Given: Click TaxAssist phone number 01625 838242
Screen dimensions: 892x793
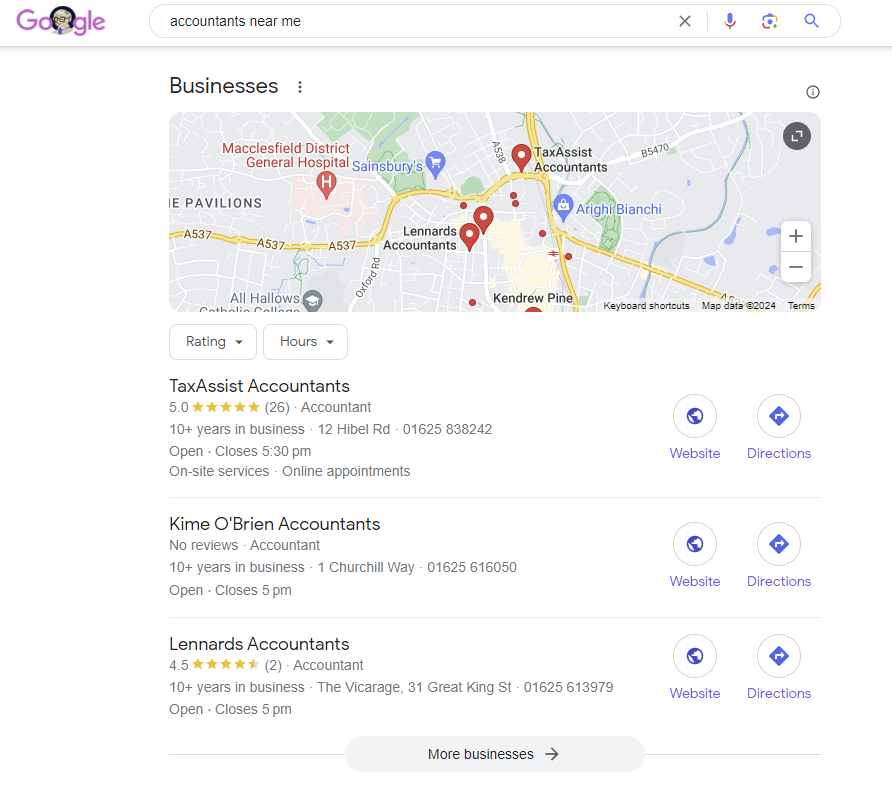Looking at the screenshot, I should (447, 429).
